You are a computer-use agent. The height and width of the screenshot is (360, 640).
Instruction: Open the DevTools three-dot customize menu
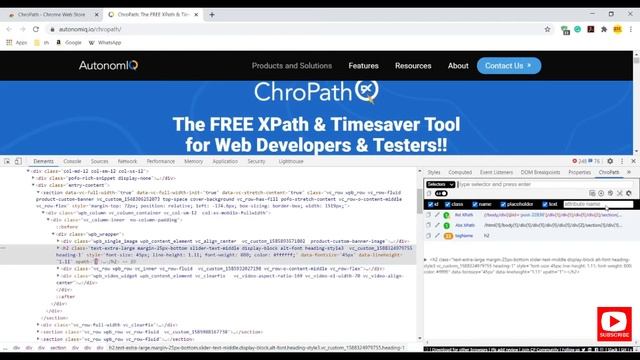[x=622, y=161]
